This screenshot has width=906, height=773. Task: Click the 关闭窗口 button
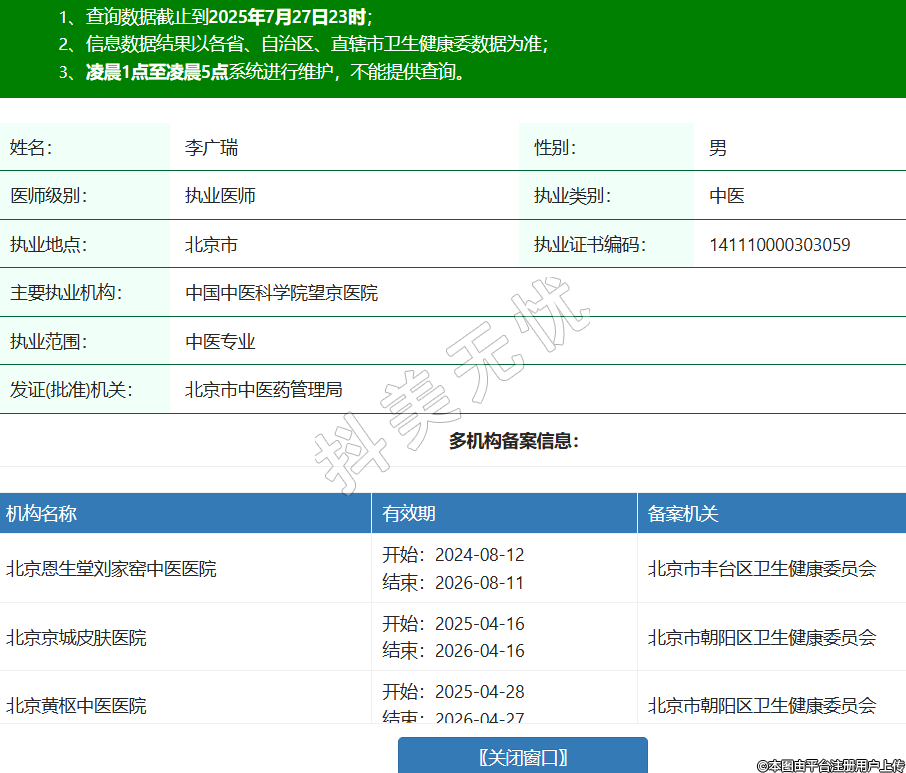pyautogui.click(x=522, y=757)
